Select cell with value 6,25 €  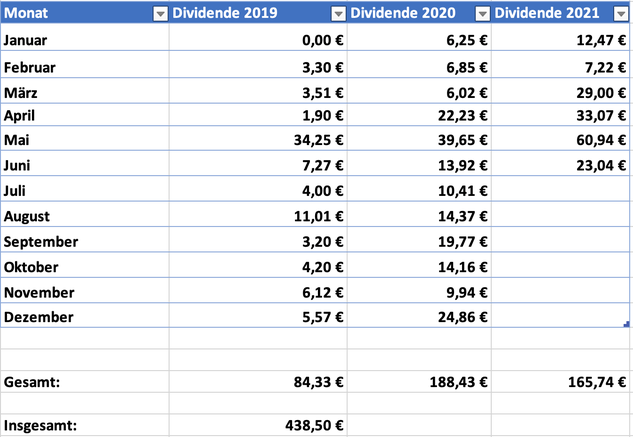click(x=419, y=37)
